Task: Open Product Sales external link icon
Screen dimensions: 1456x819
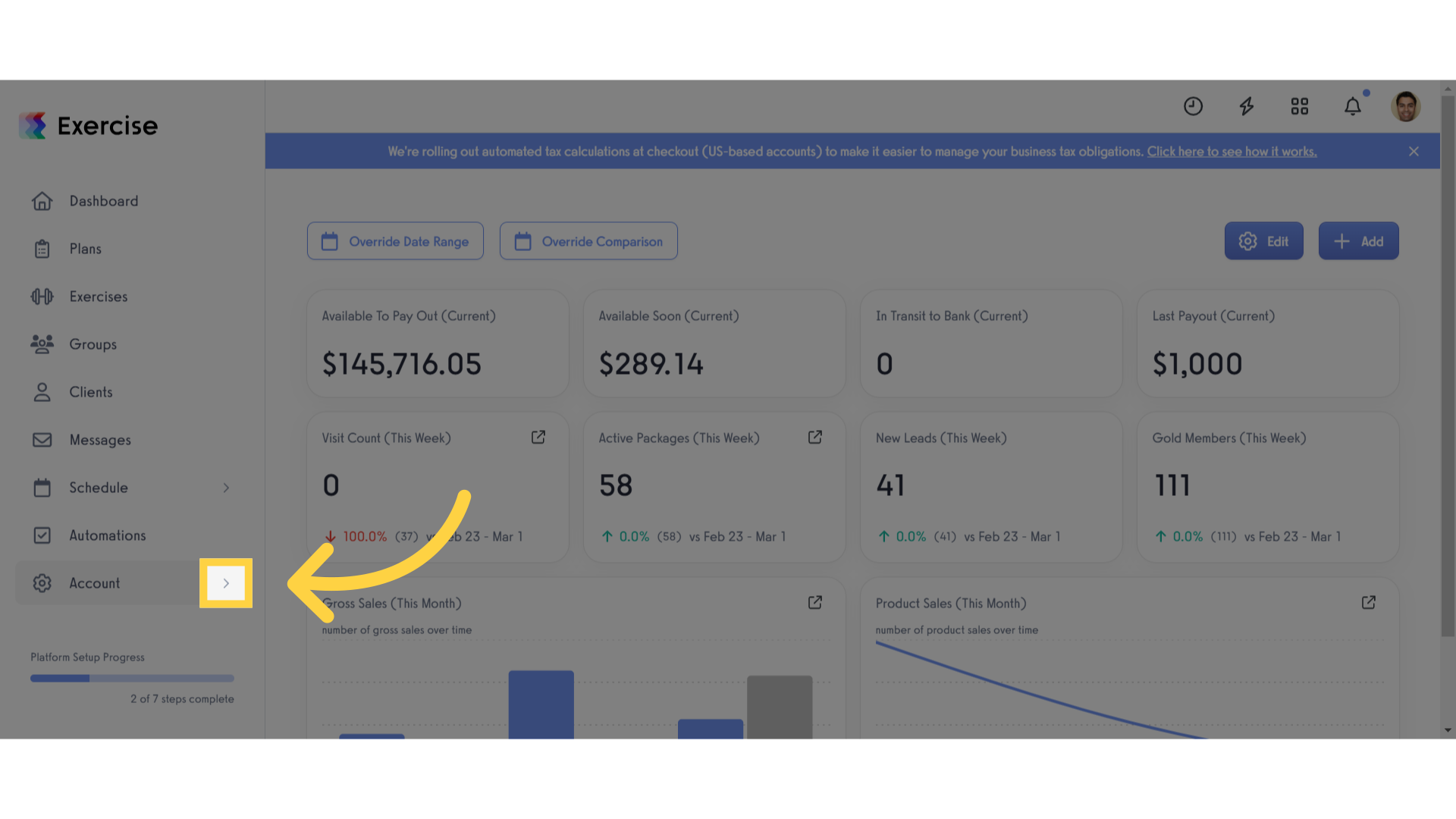Action: [1369, 603]
